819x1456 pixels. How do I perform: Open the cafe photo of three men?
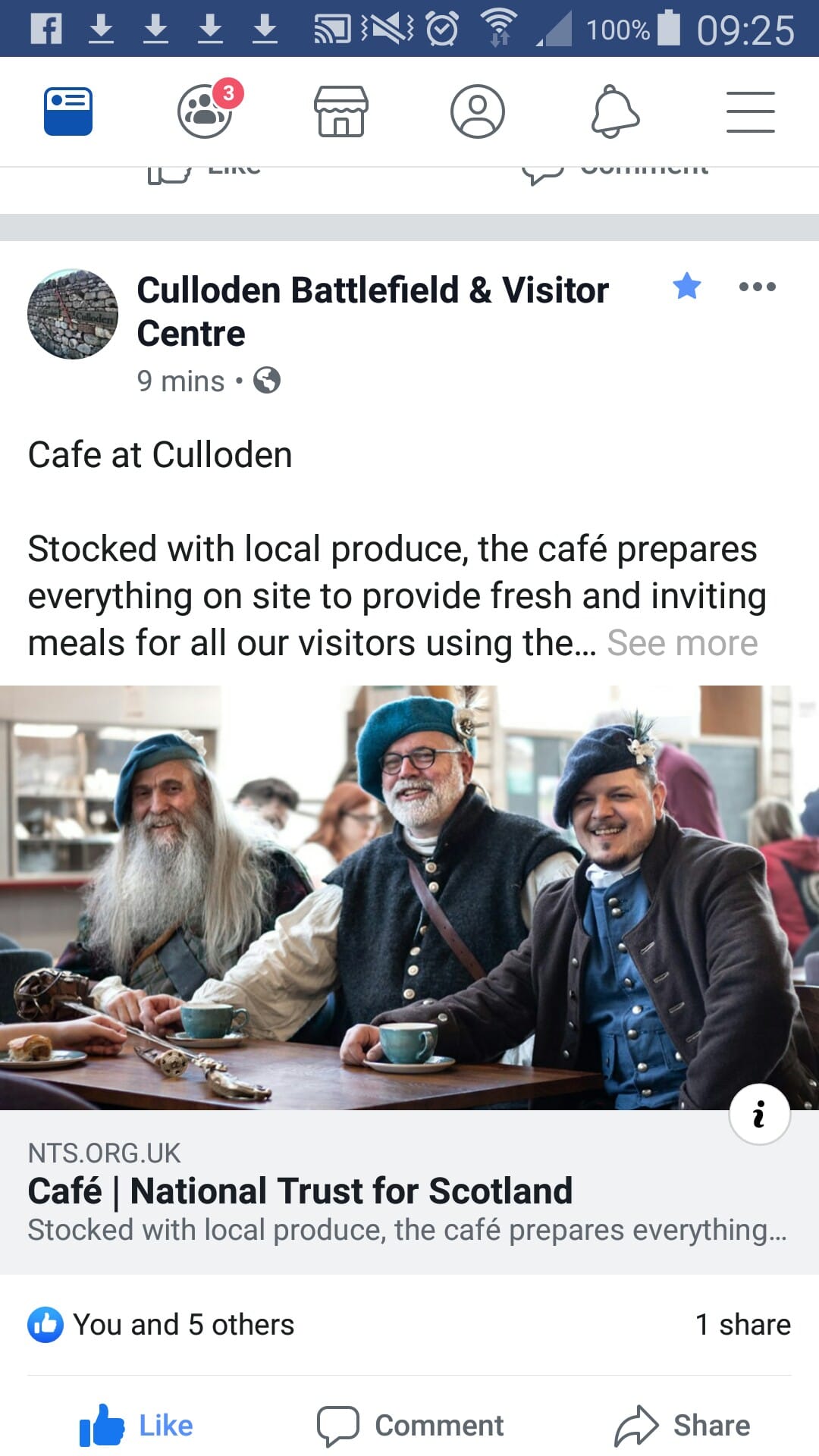[x=409, y=898]
